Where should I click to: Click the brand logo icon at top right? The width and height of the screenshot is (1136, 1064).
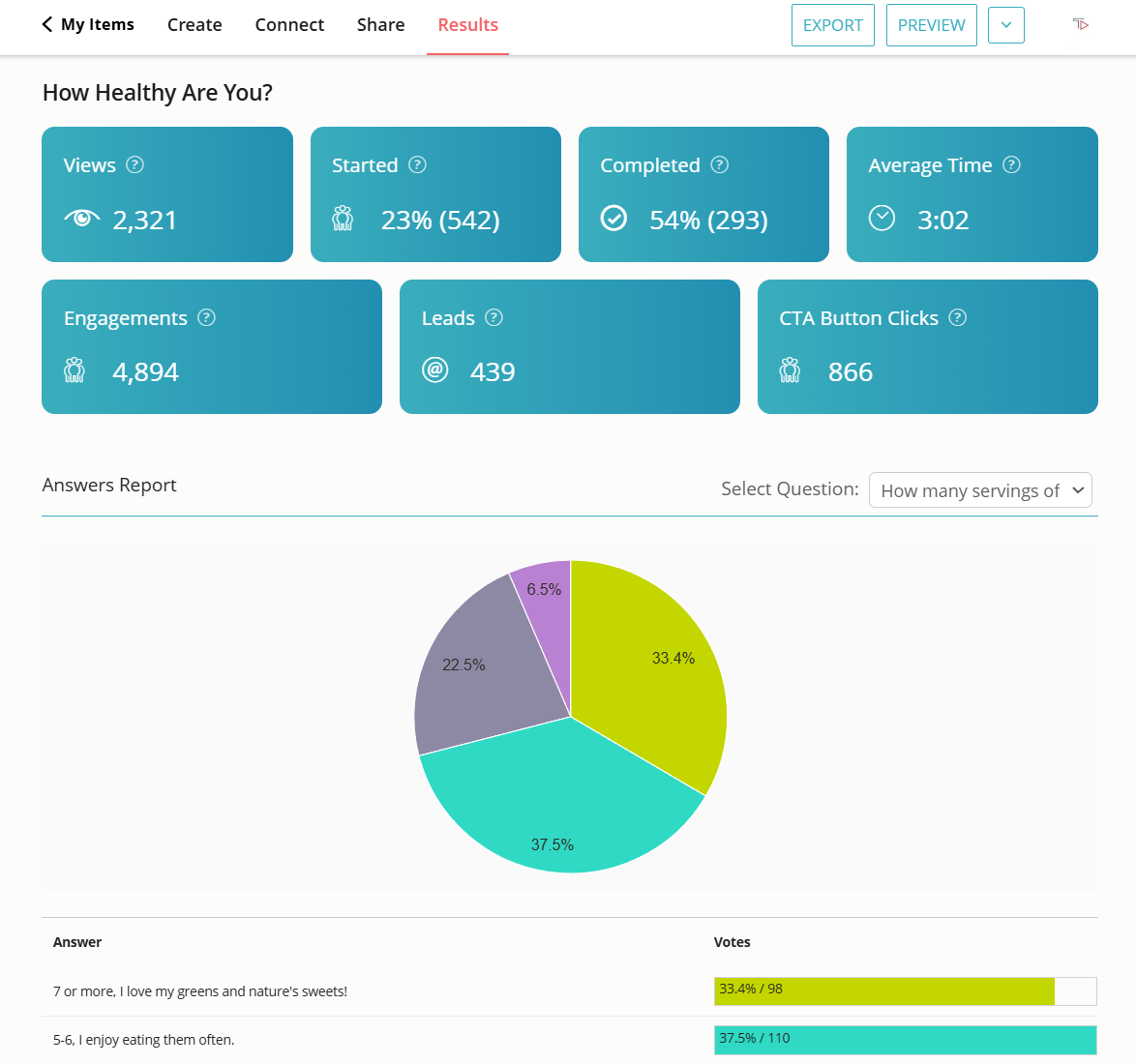(x=1081, y=24)
